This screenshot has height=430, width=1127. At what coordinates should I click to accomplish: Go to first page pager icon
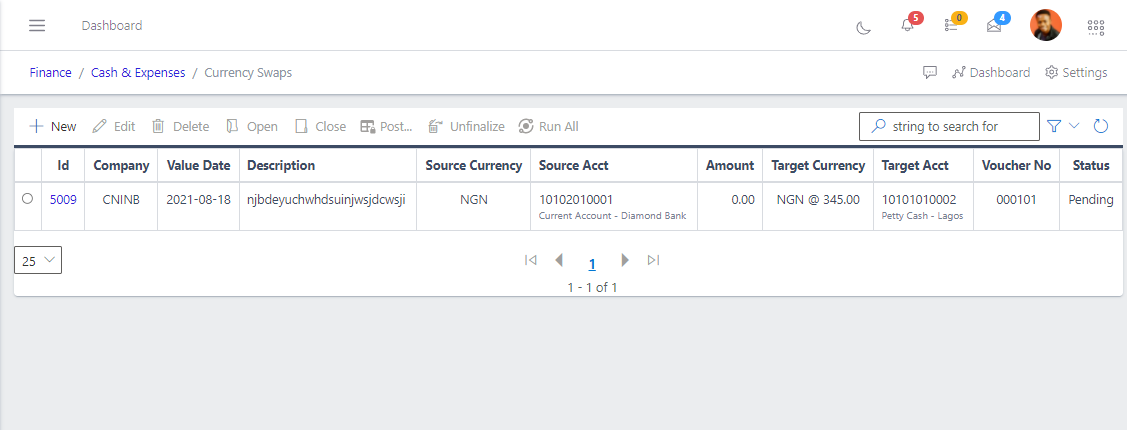[x=531, y=260]
